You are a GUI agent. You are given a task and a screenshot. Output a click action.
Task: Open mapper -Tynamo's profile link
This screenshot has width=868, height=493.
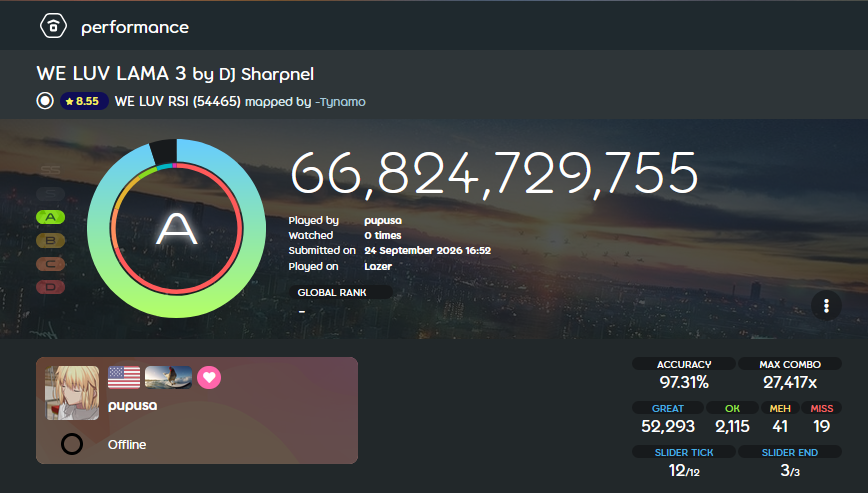(x=340, y=102)
